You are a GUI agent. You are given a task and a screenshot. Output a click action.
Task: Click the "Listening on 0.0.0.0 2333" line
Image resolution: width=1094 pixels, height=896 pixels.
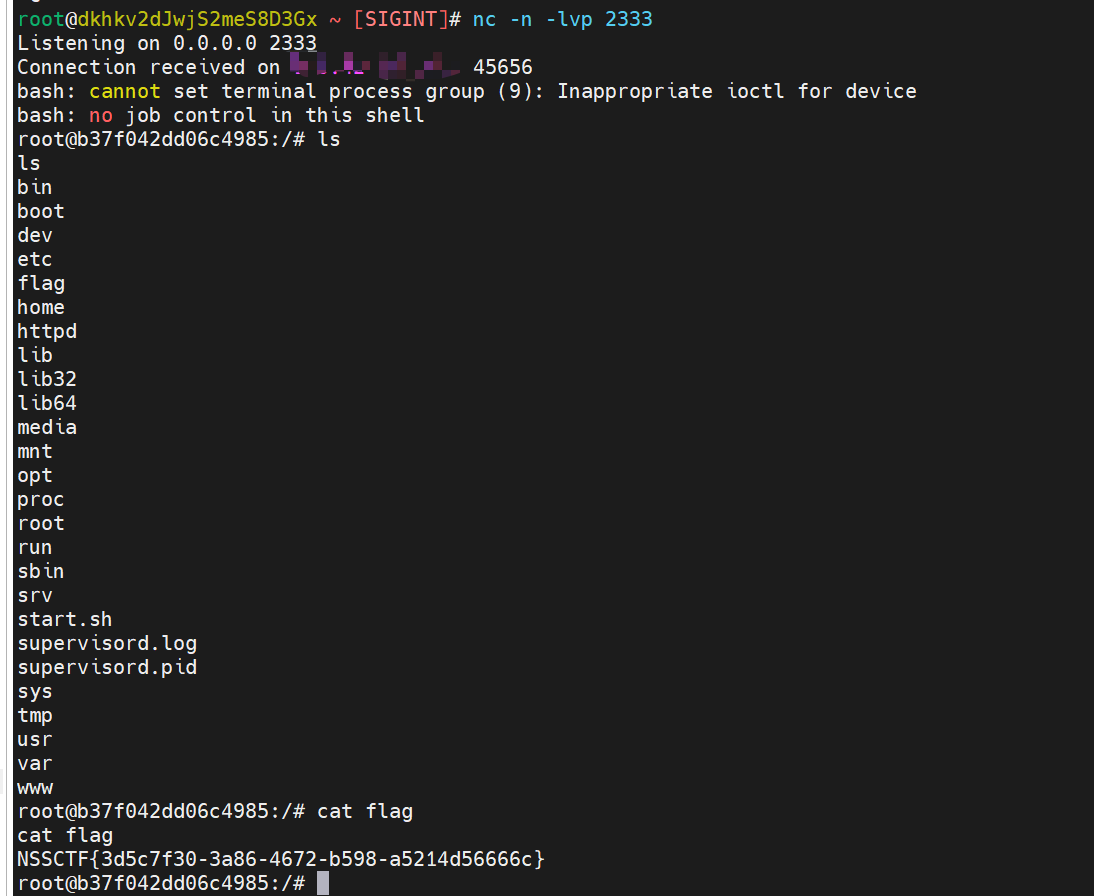pos(167,43)
